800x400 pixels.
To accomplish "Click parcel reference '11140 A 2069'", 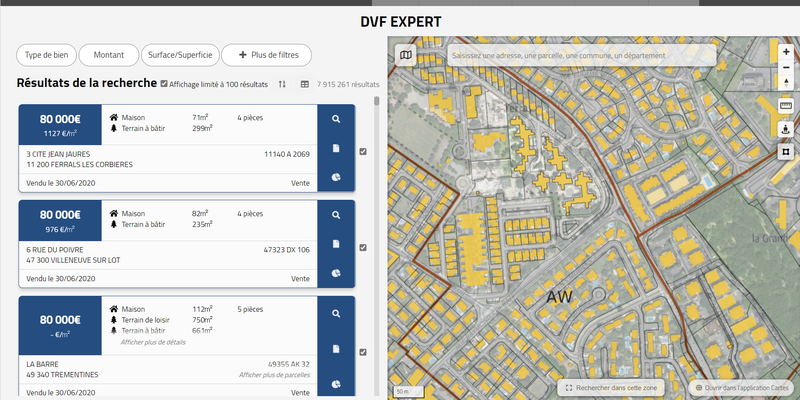I will point(287,154).
